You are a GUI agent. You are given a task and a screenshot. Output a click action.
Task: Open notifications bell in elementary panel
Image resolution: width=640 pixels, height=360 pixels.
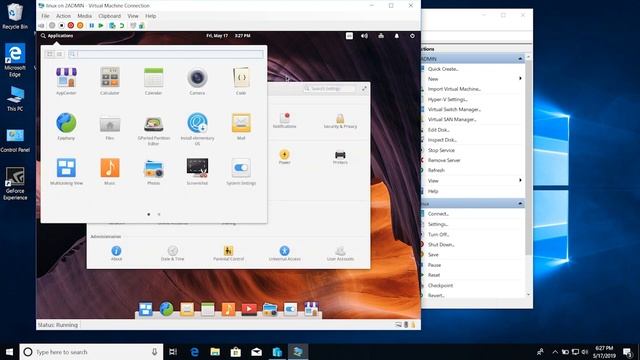tap(396, 36)
